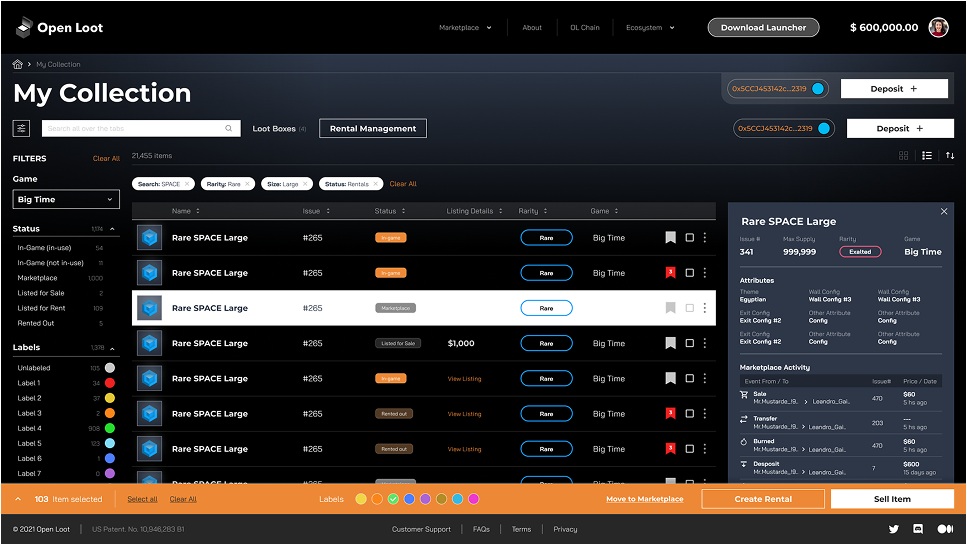Click the Create Rental button
Viewport: 967px width, 546px height.
coord(763,499)
